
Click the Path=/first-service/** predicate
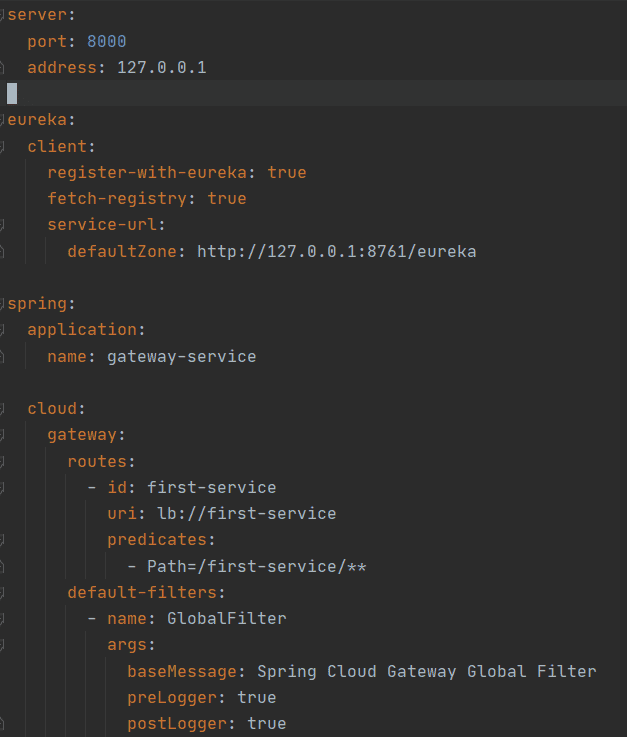pos(257,566)
